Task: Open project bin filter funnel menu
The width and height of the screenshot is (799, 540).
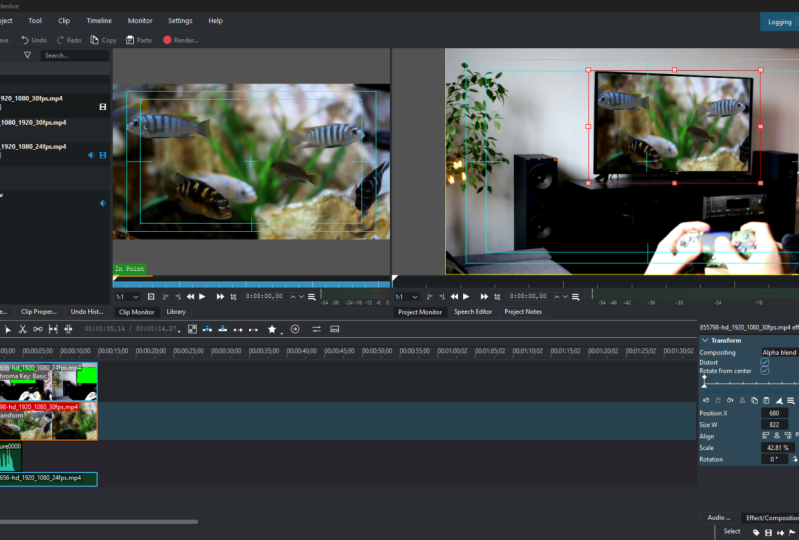Action: (28, 55)
